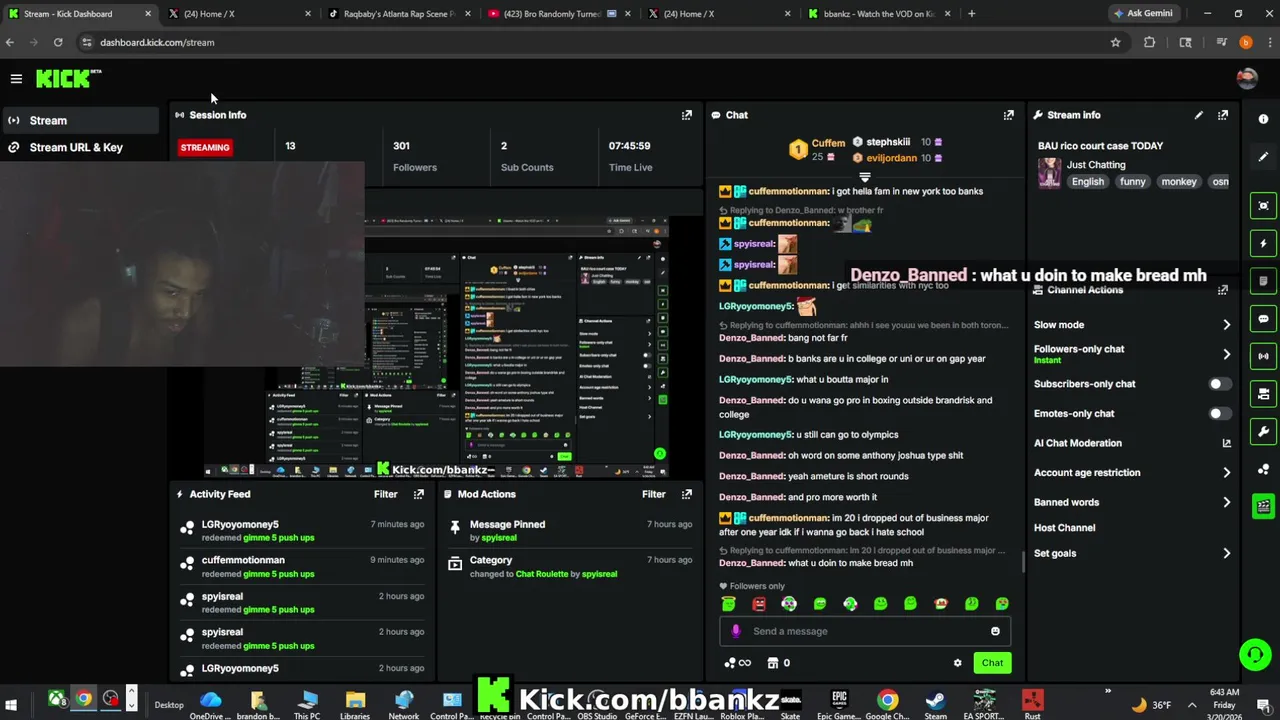Screen dimensions: 1280x720
Task: Click the pencil icon in the right sidebar
Action: click(1263, 157)
